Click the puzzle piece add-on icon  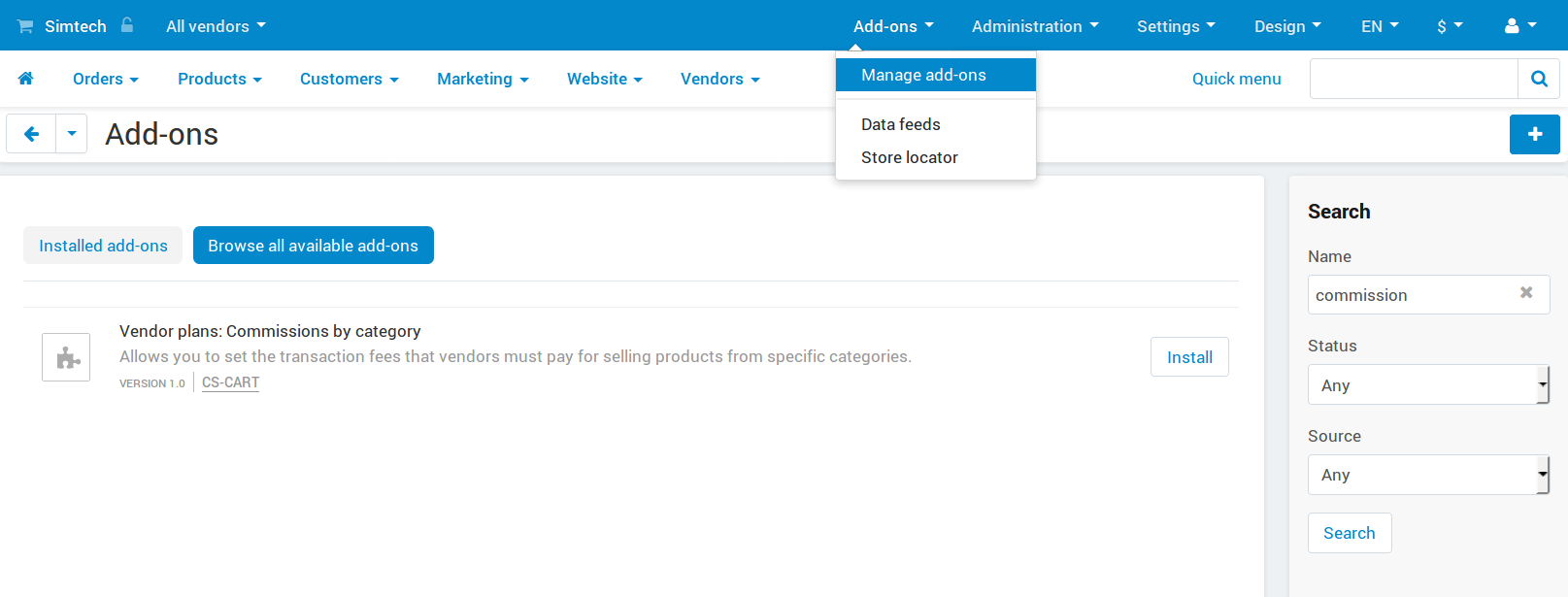pos(66,357)
